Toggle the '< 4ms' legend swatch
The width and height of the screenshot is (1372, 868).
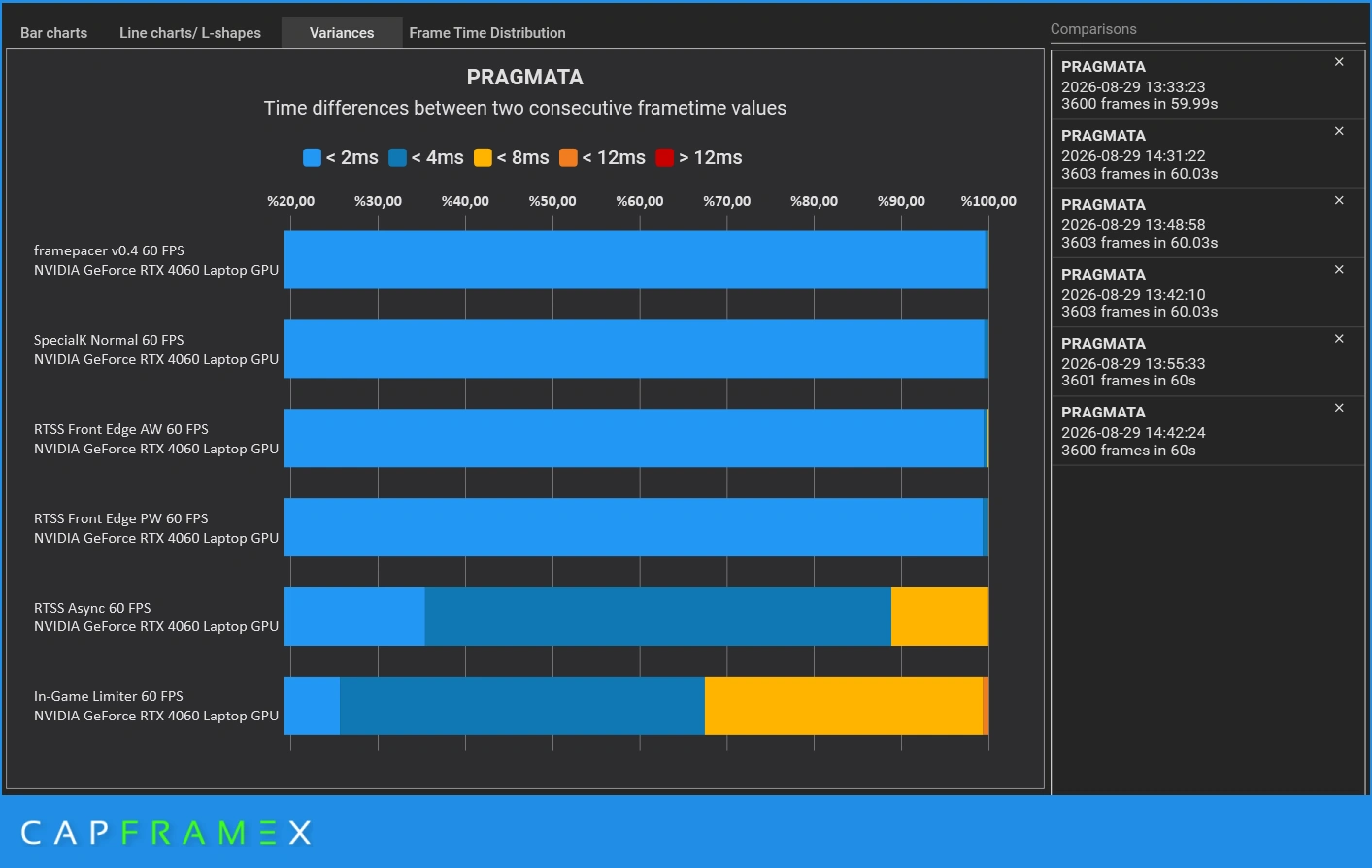tap(397, 157)
